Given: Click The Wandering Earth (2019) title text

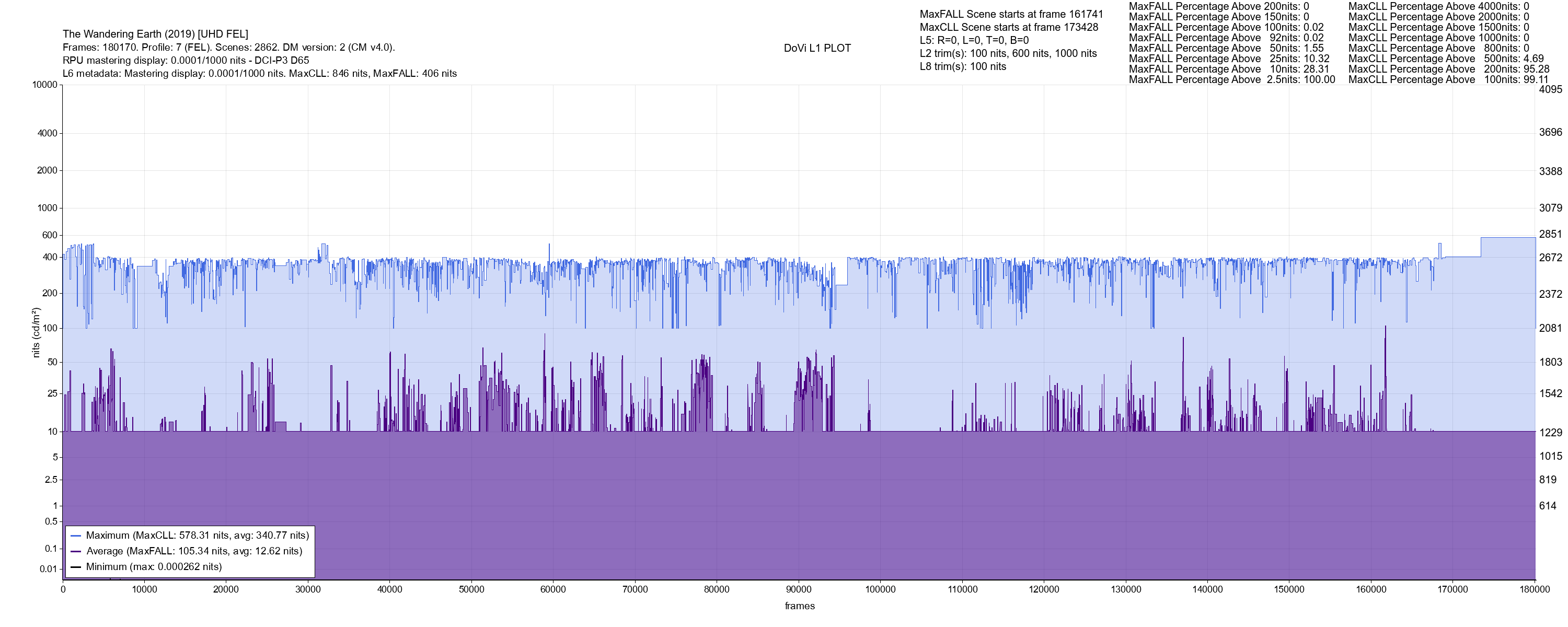Looking at the screenshot, I should click(x=155, y=34).
